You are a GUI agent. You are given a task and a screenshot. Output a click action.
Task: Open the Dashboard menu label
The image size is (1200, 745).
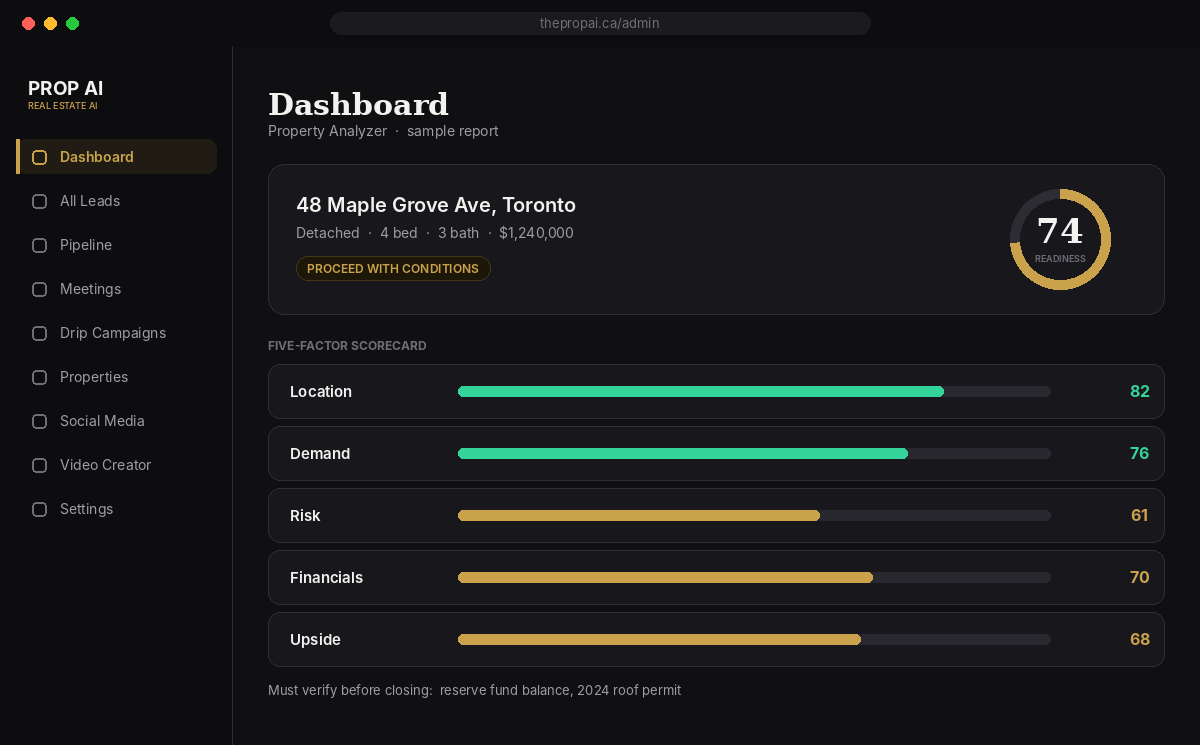pyautogui.click(x=97, y=157)
